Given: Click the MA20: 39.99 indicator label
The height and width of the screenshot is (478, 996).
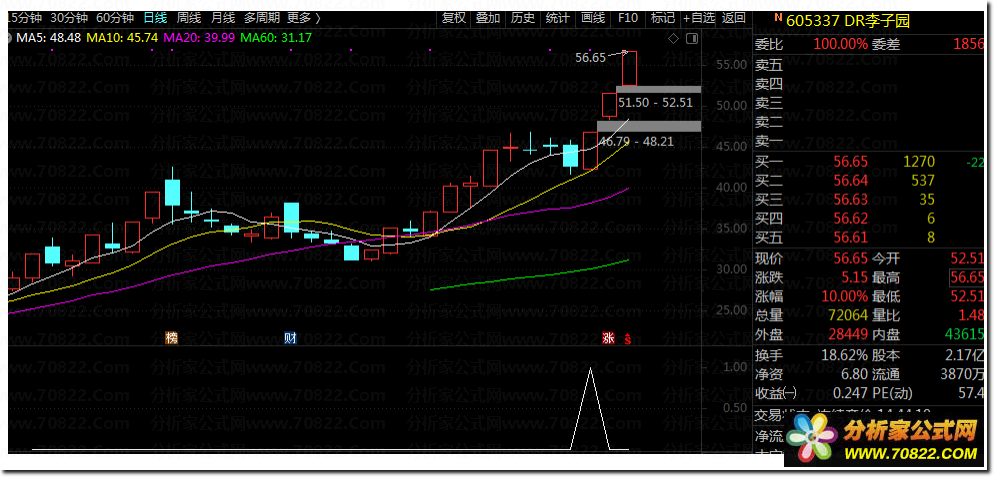Looking at the screenshot, I should (x=199, y=37).
